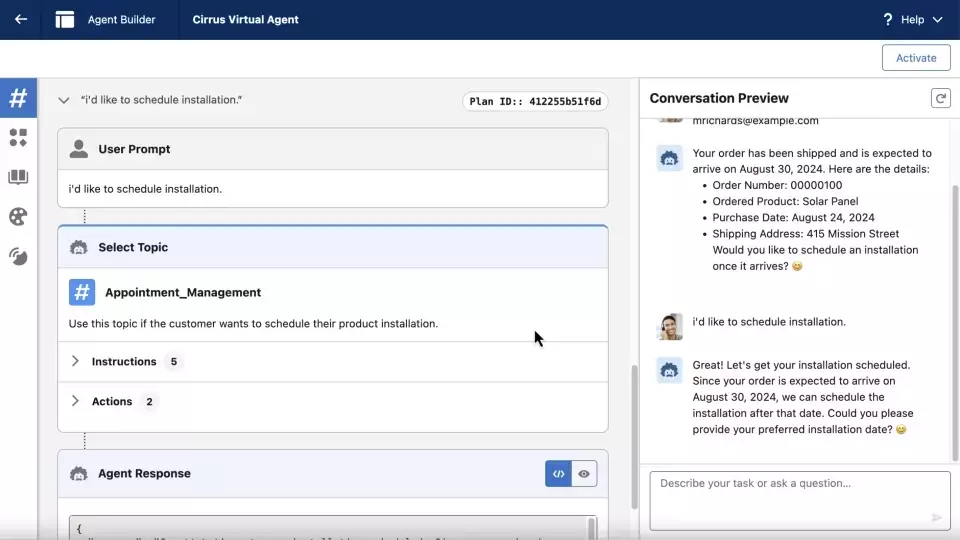
Task: Open the palette icon in sidebar
Action: pos(18,217)
